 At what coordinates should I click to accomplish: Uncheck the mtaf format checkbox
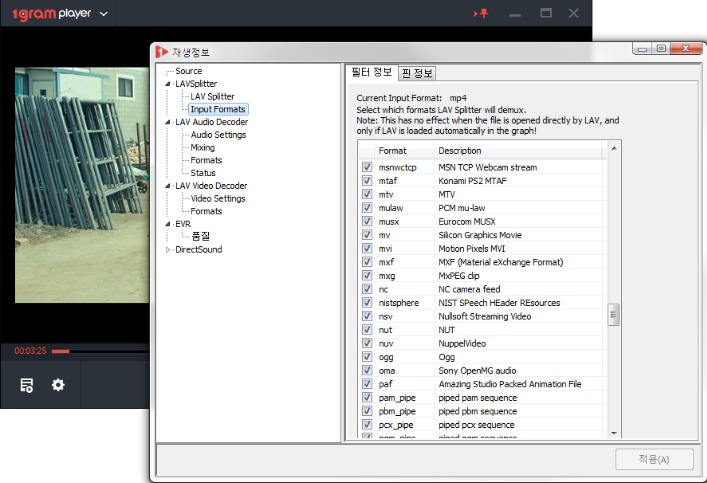(x=367, y=180)
